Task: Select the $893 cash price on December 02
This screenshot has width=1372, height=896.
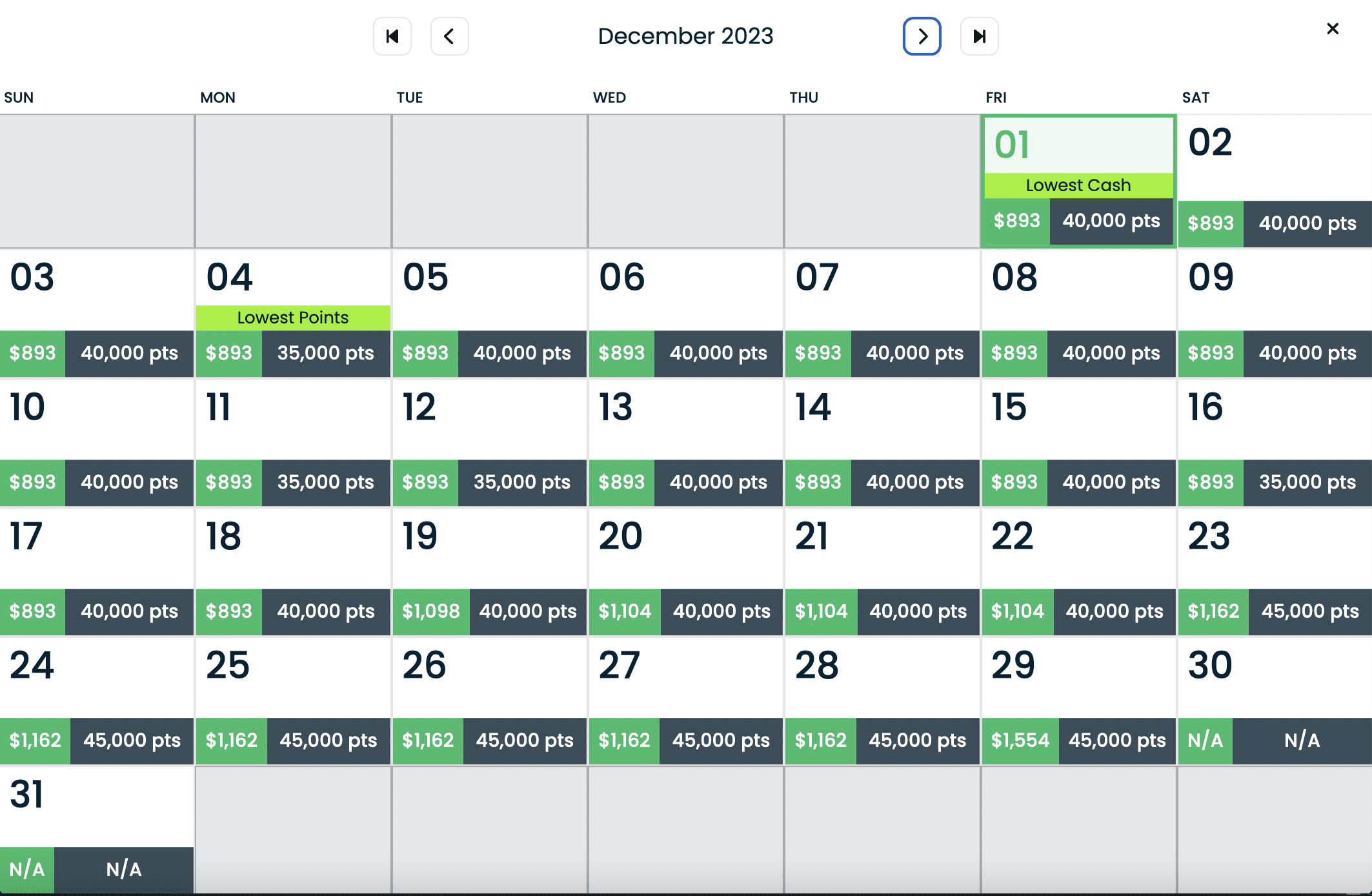Action: coord(1211,223)
